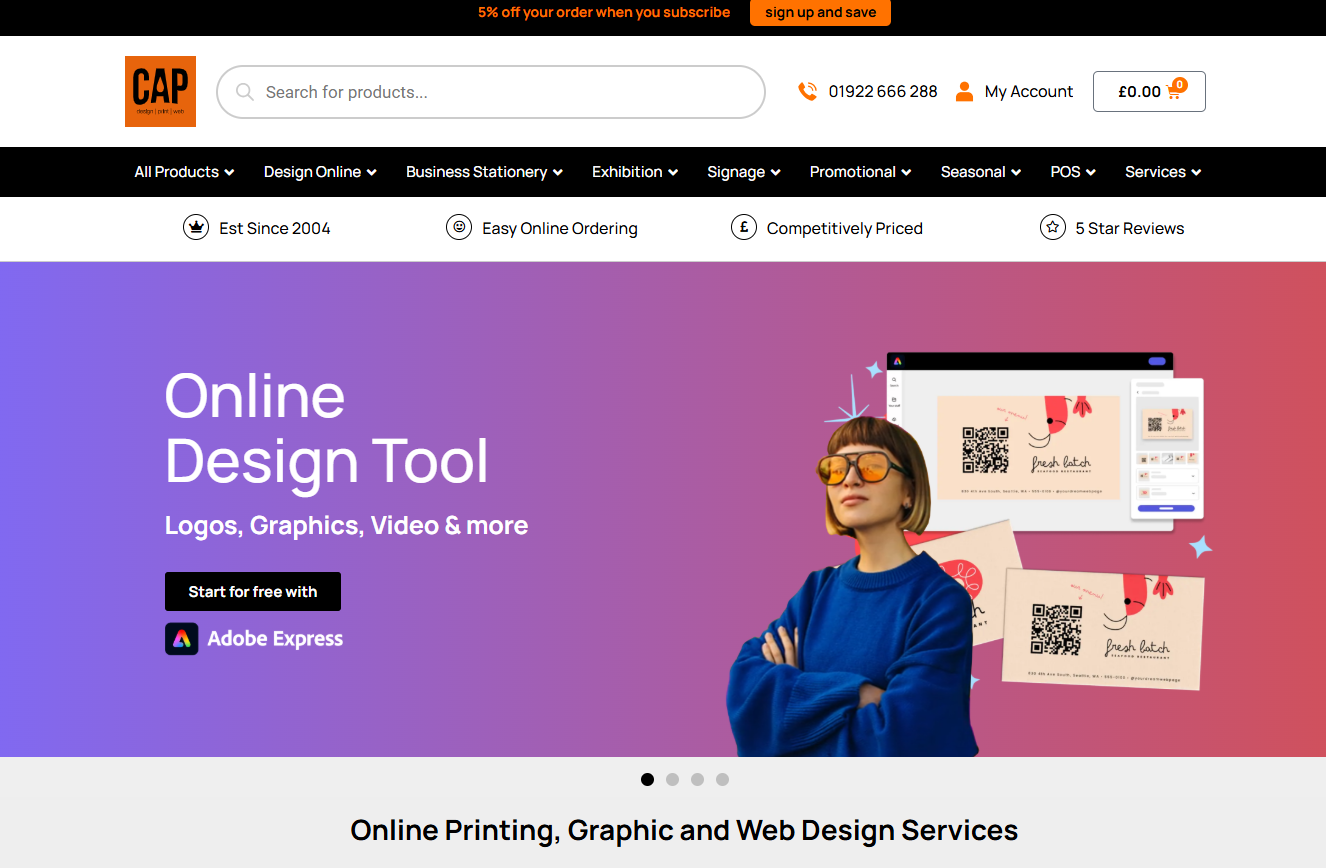The height and width of the screenshot is (868, 1326).
Task: Focus the Search for products field
Action: [x=500, y=92]
